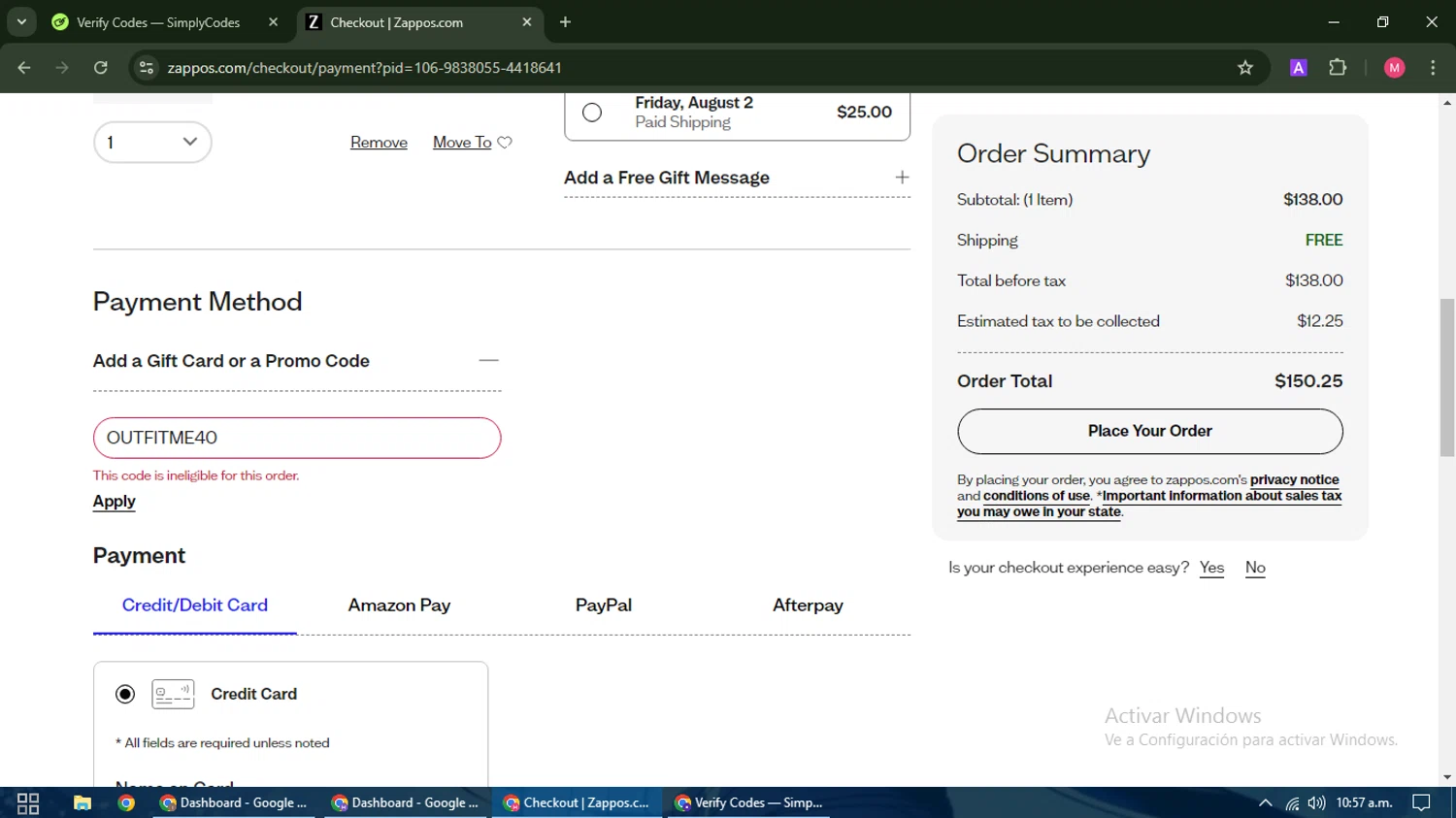The width and height of the screenshot is (1456, 818).
Task: Bookmark this page with the star icon
Action: click(x=1245, y=68)
